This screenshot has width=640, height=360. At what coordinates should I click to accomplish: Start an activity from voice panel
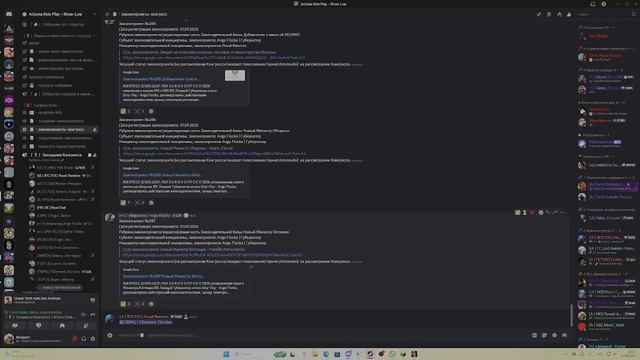pyautogui.click(x=62, y=326)
